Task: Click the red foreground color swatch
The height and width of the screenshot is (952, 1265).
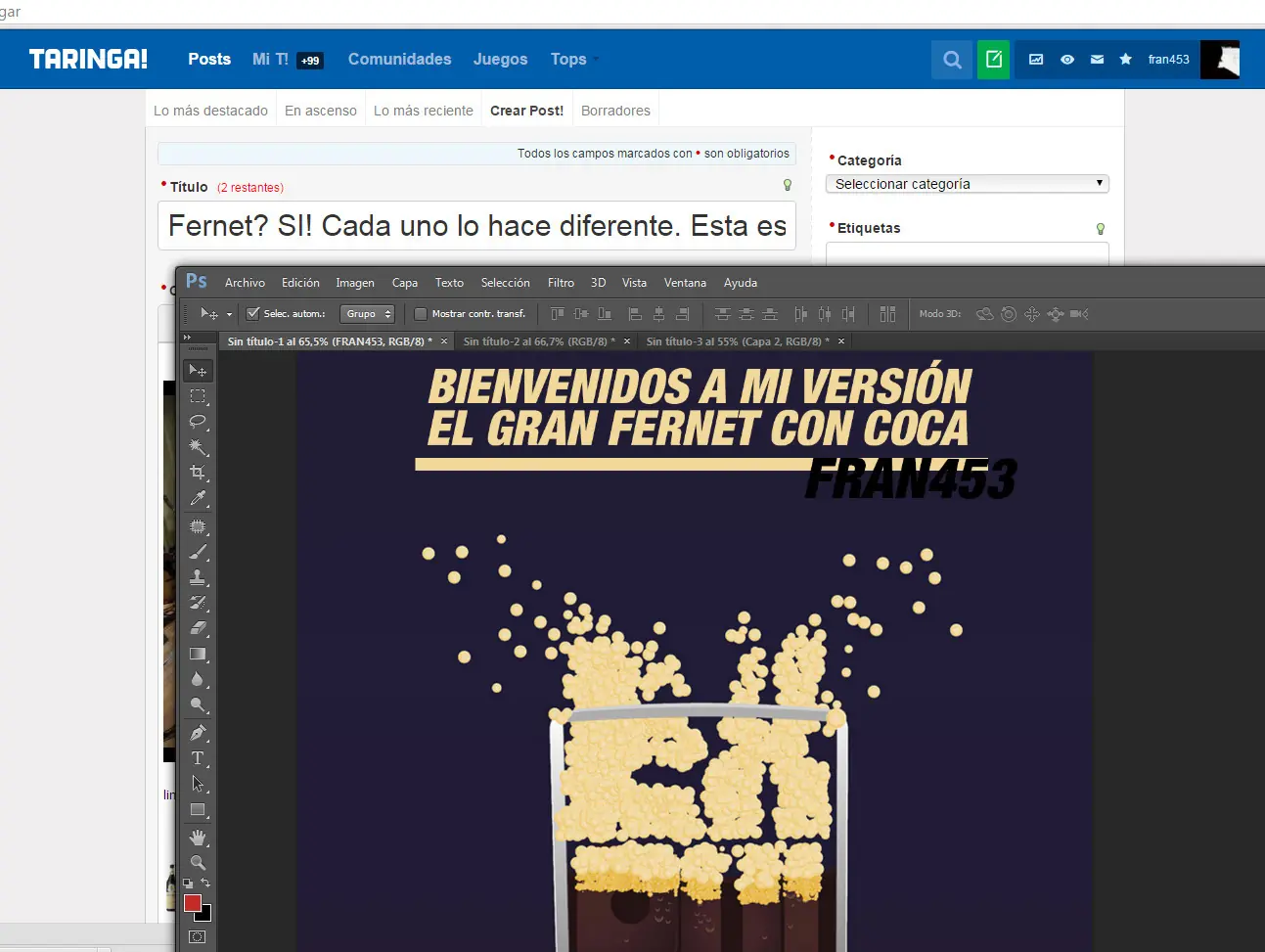Action: tap(193, 903)
